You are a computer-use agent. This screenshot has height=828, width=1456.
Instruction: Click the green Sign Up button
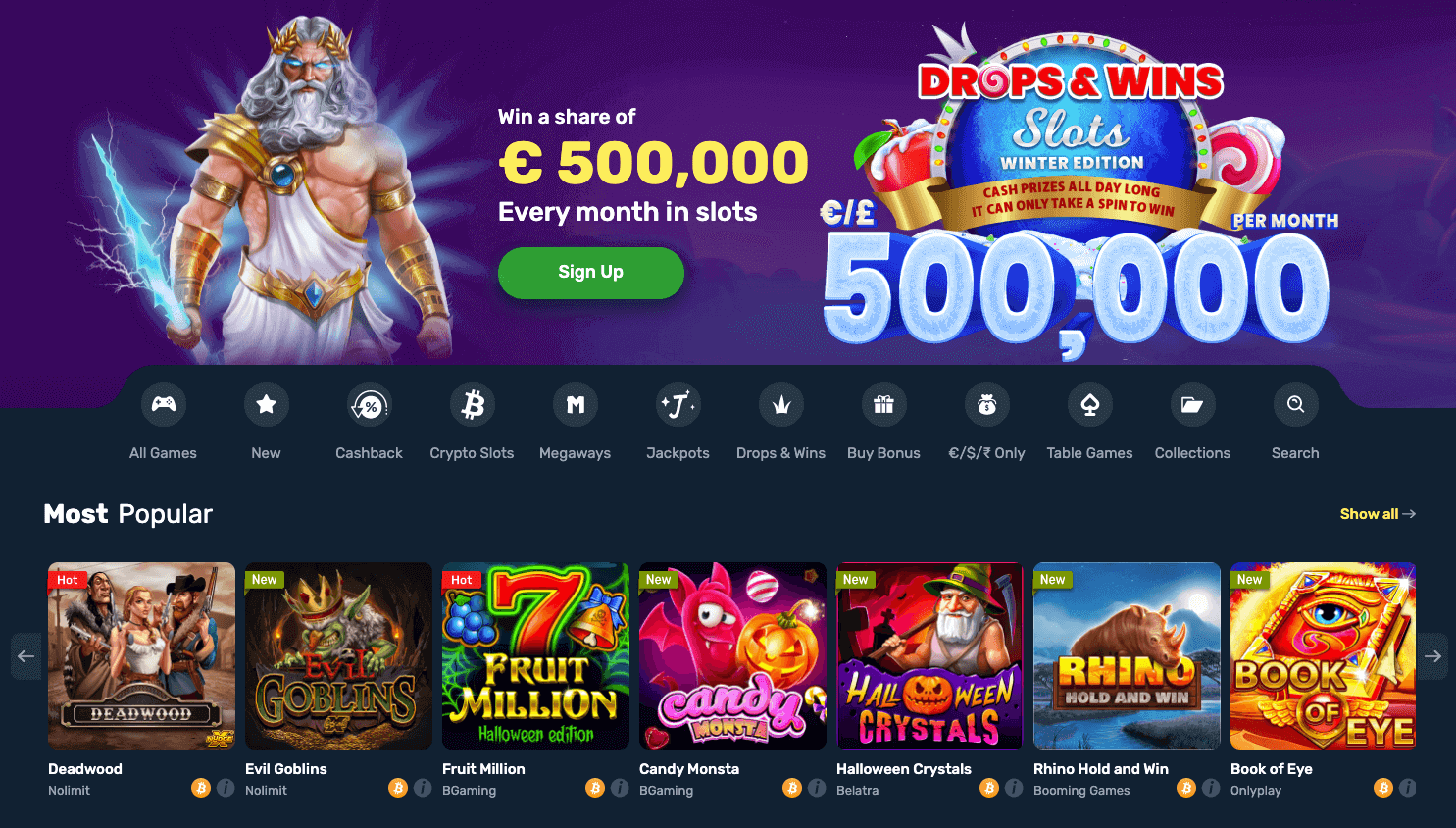coord(591,273)
